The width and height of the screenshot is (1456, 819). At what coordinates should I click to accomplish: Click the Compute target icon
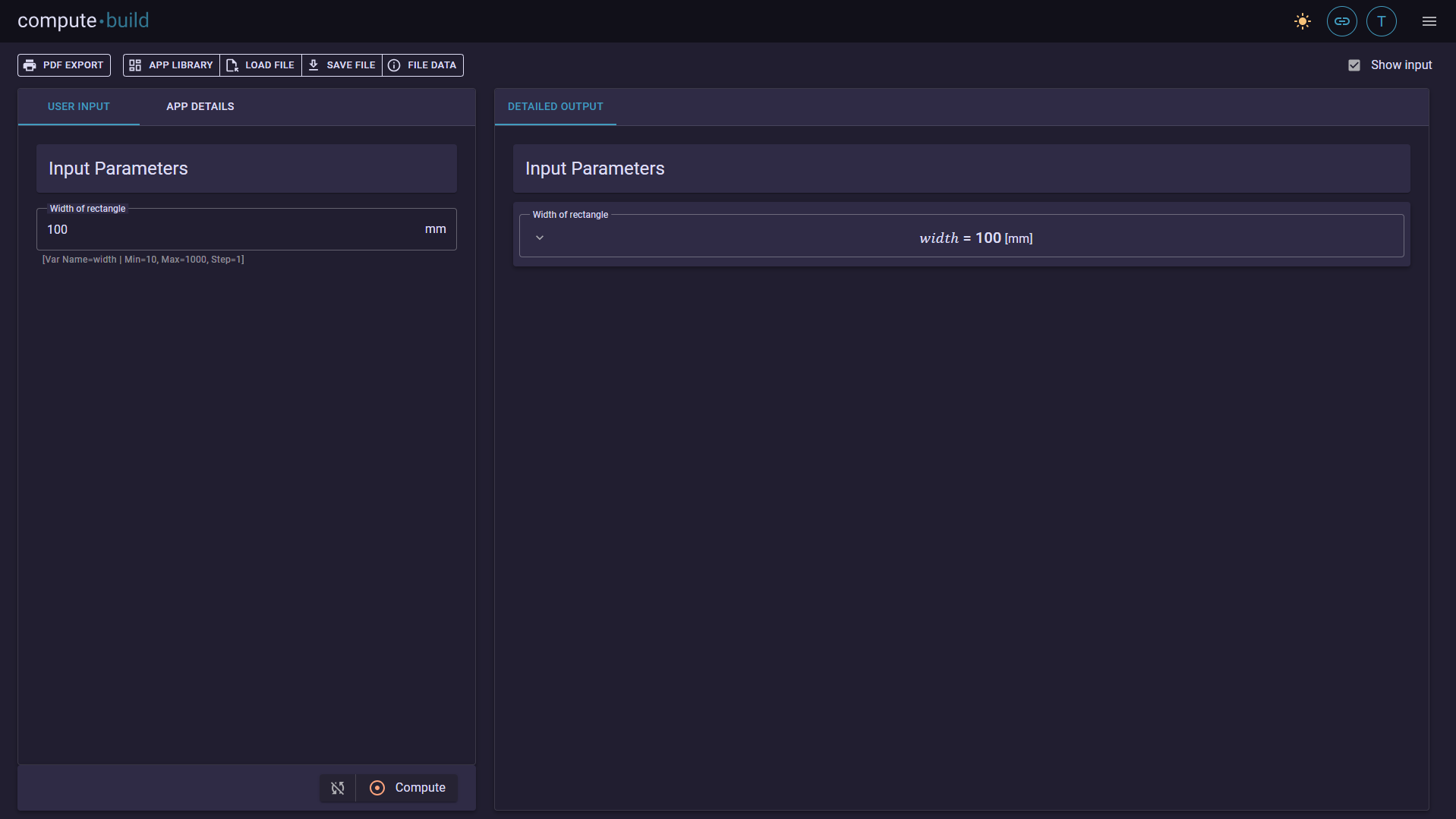[x=377, y=788]
